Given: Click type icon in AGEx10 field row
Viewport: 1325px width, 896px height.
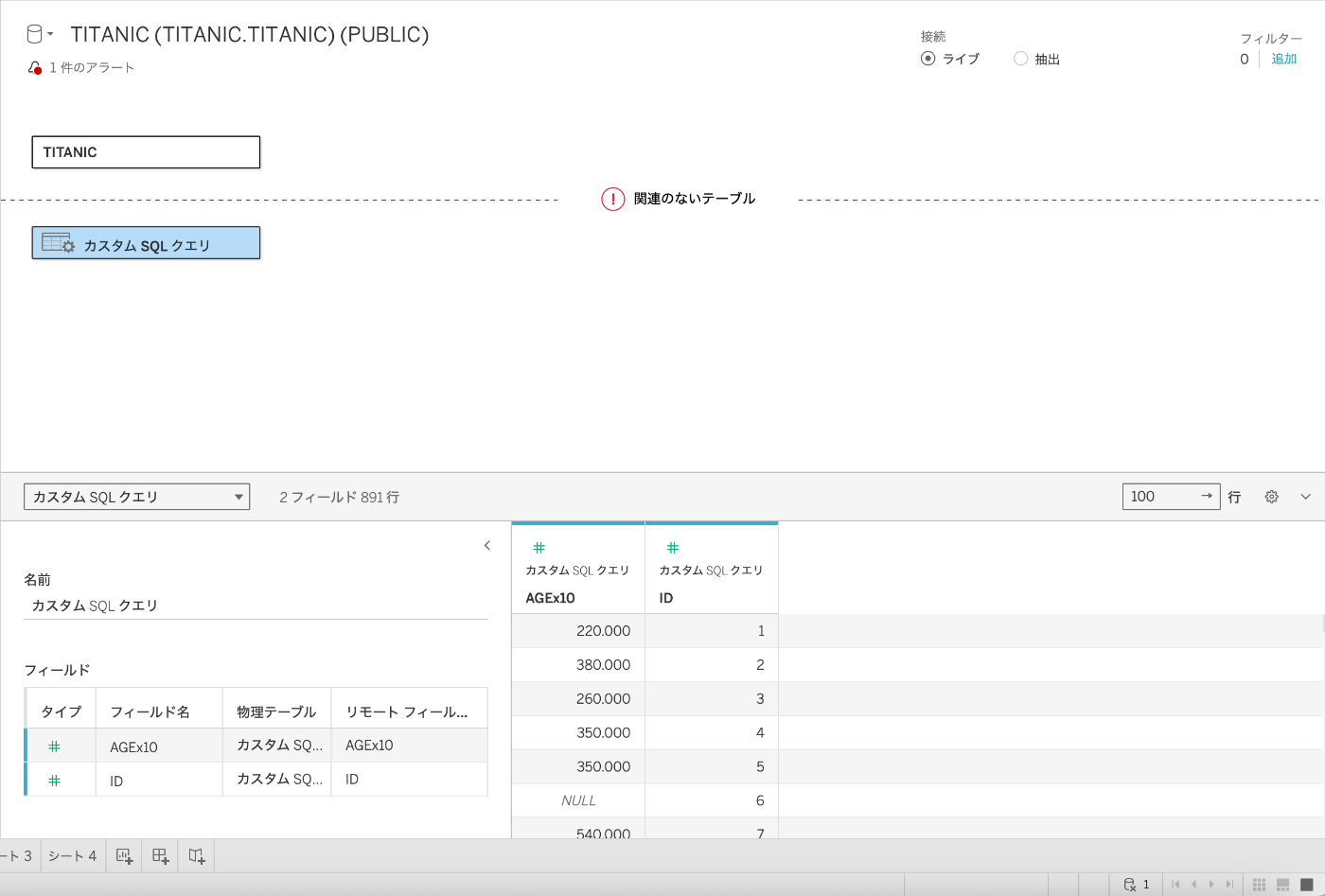Looking at the screenshot, I should point(54,747).
